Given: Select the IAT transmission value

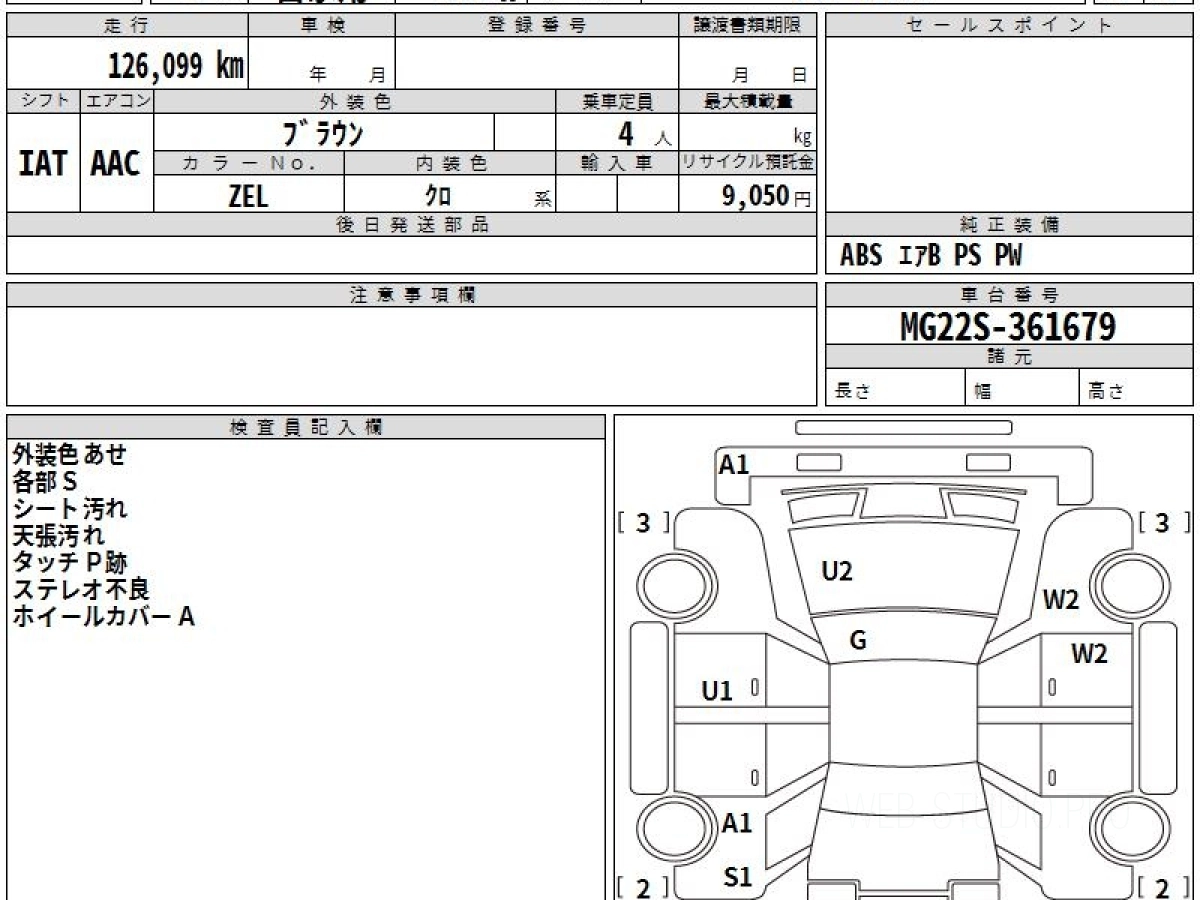Looking at the screenshot, I should (x=43, y=163).
